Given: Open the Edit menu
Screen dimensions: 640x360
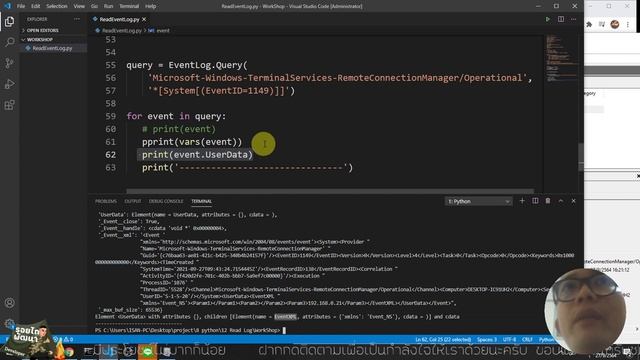Looking at the screenshot, I should point(36,6).
